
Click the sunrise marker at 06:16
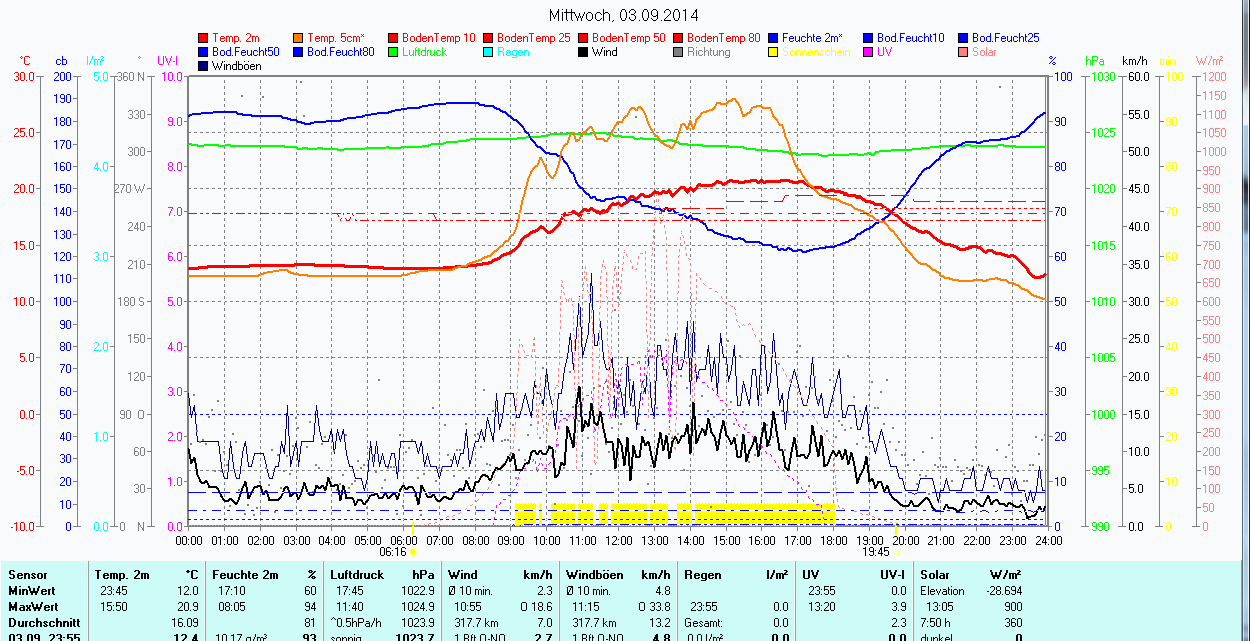(413, 552)
